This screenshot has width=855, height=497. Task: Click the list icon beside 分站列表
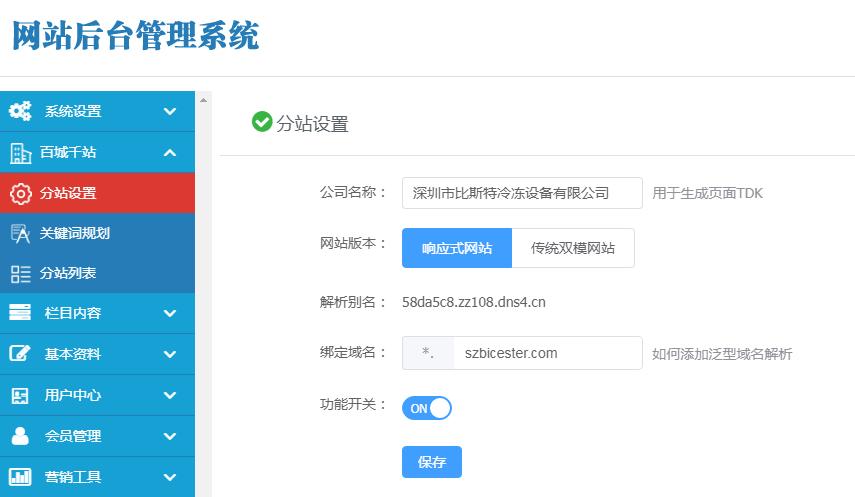(20, 273)
